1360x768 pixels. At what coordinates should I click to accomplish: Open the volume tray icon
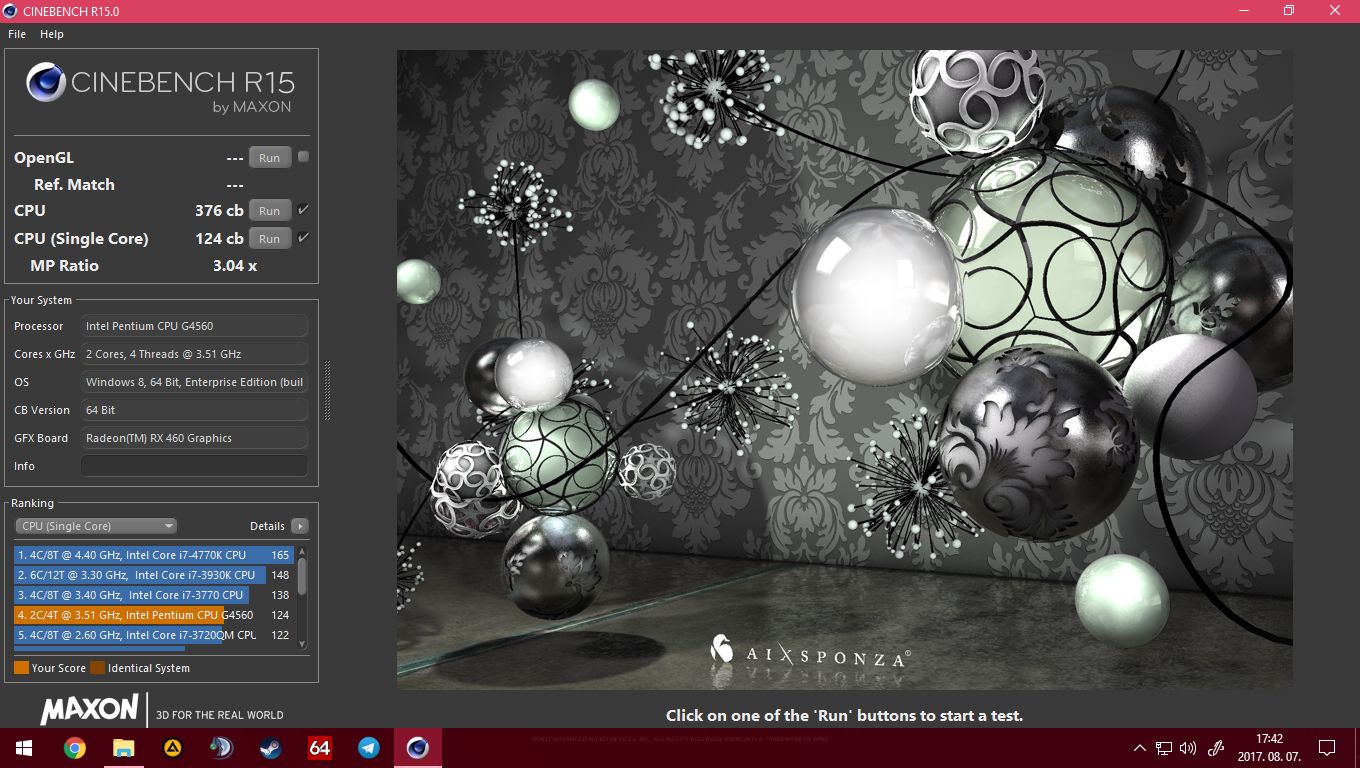1188,748
